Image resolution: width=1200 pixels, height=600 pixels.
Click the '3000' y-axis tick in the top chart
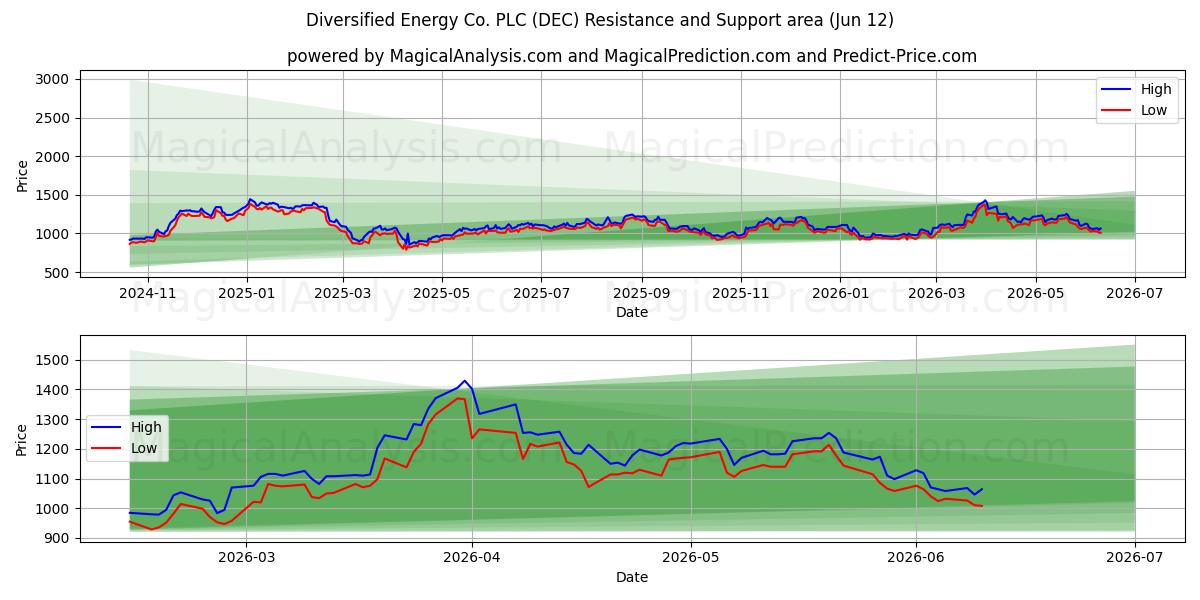[x=52, y=79]
